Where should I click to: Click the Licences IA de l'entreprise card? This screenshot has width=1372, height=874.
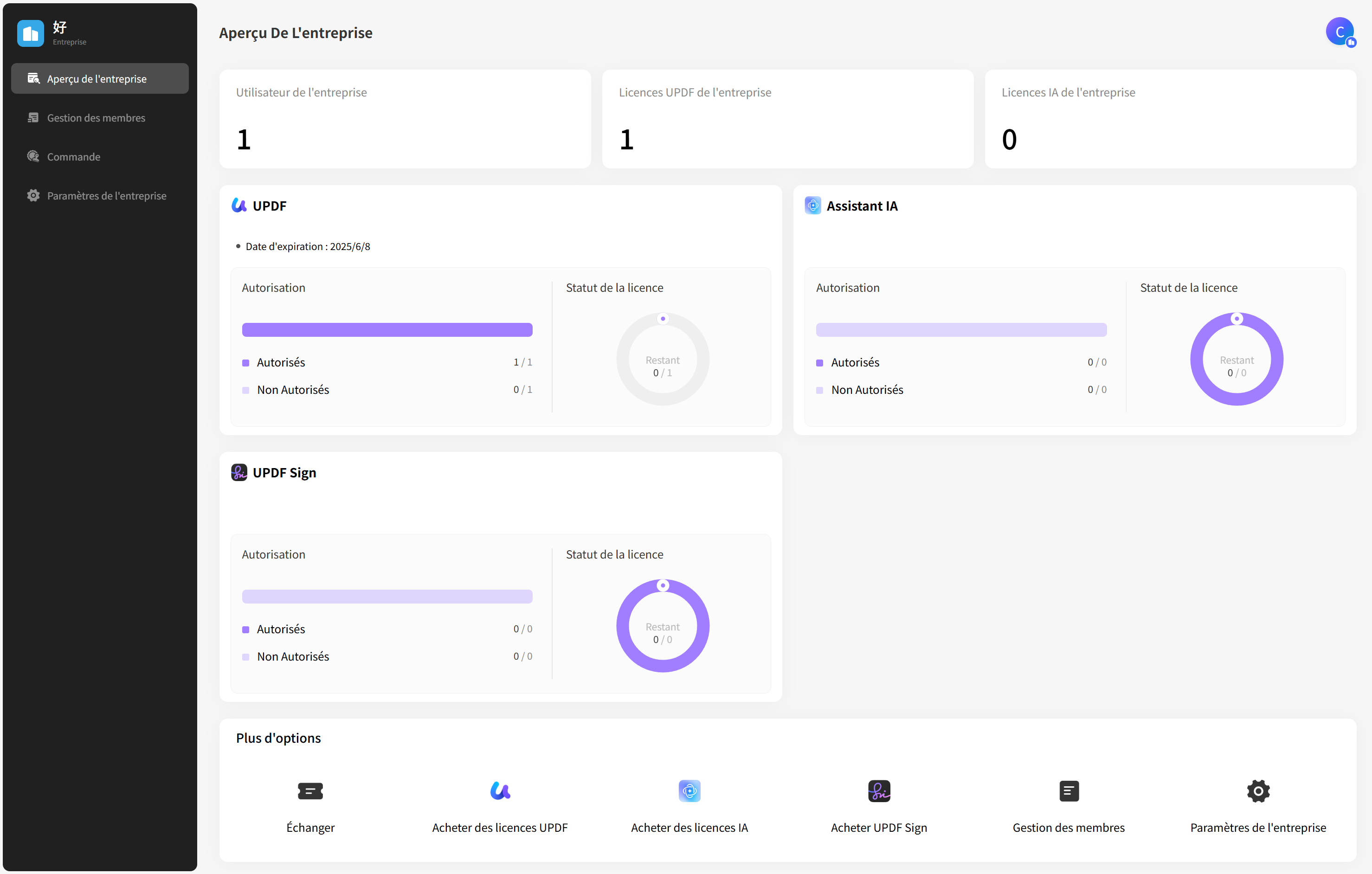point(1170,118)
